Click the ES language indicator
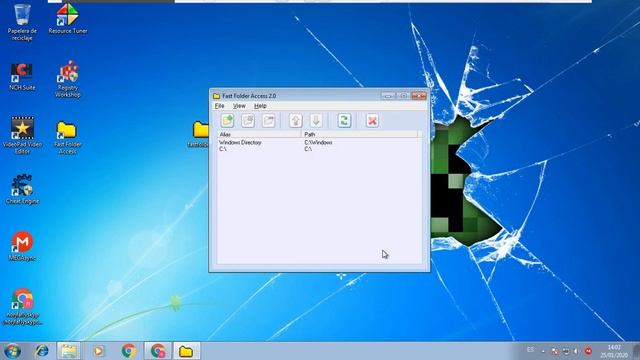This screenshot has width=640, height=360. click(x=530, y=350)
